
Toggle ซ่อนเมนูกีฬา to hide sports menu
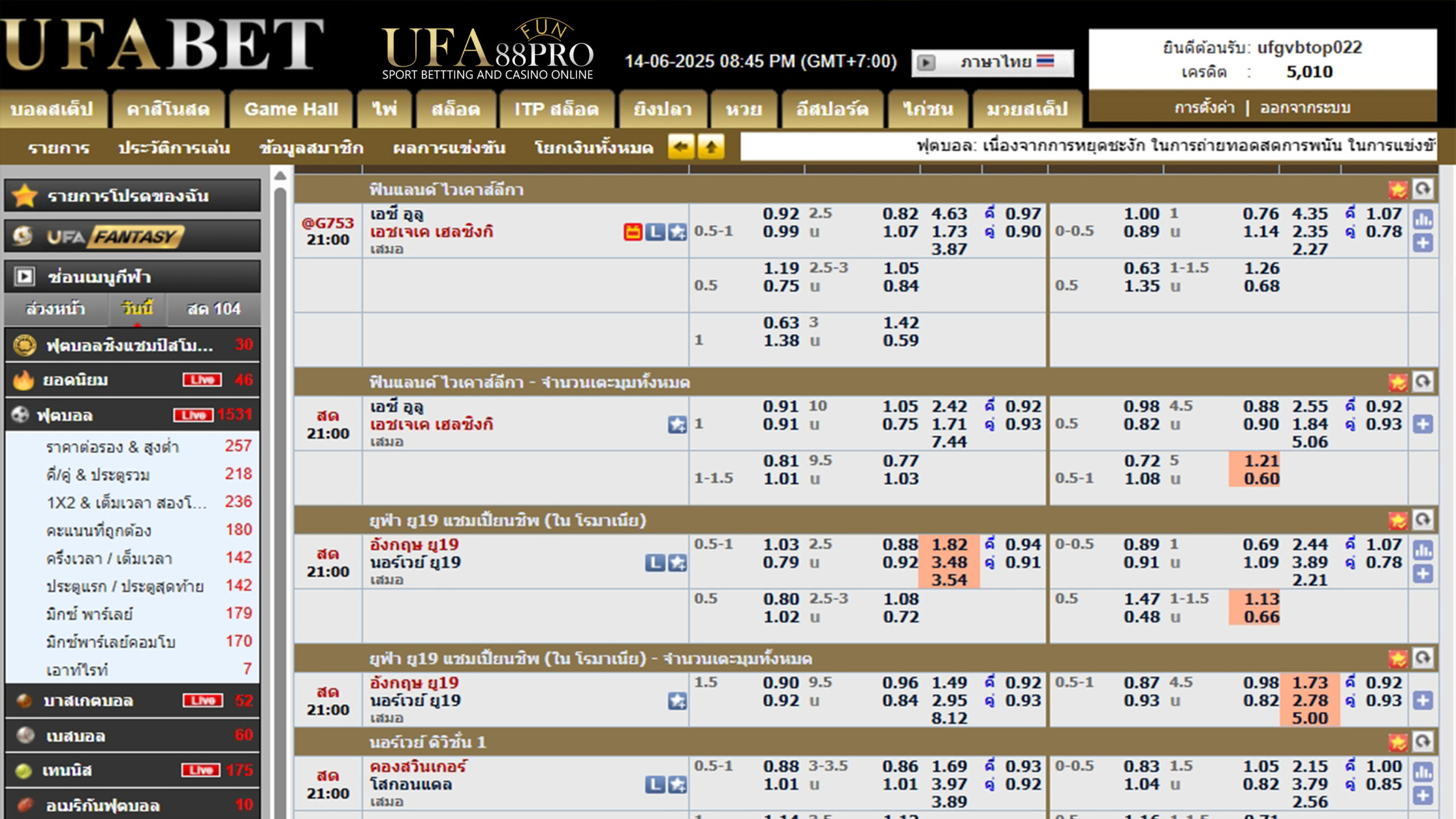click(x=132, y=276)
